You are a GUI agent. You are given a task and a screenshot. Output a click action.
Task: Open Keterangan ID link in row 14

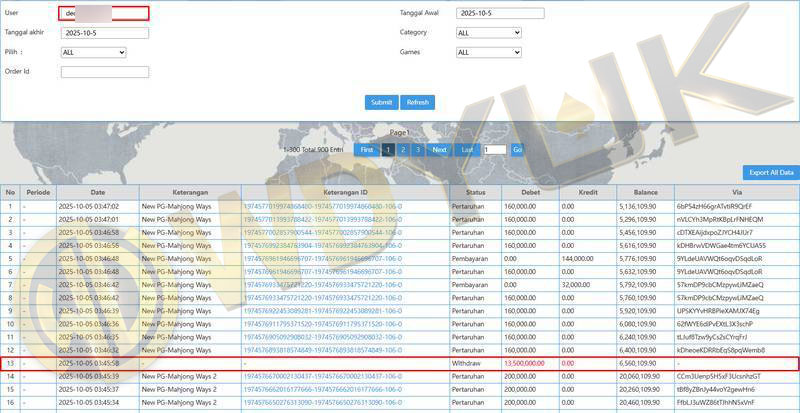(x=322, y=375)
